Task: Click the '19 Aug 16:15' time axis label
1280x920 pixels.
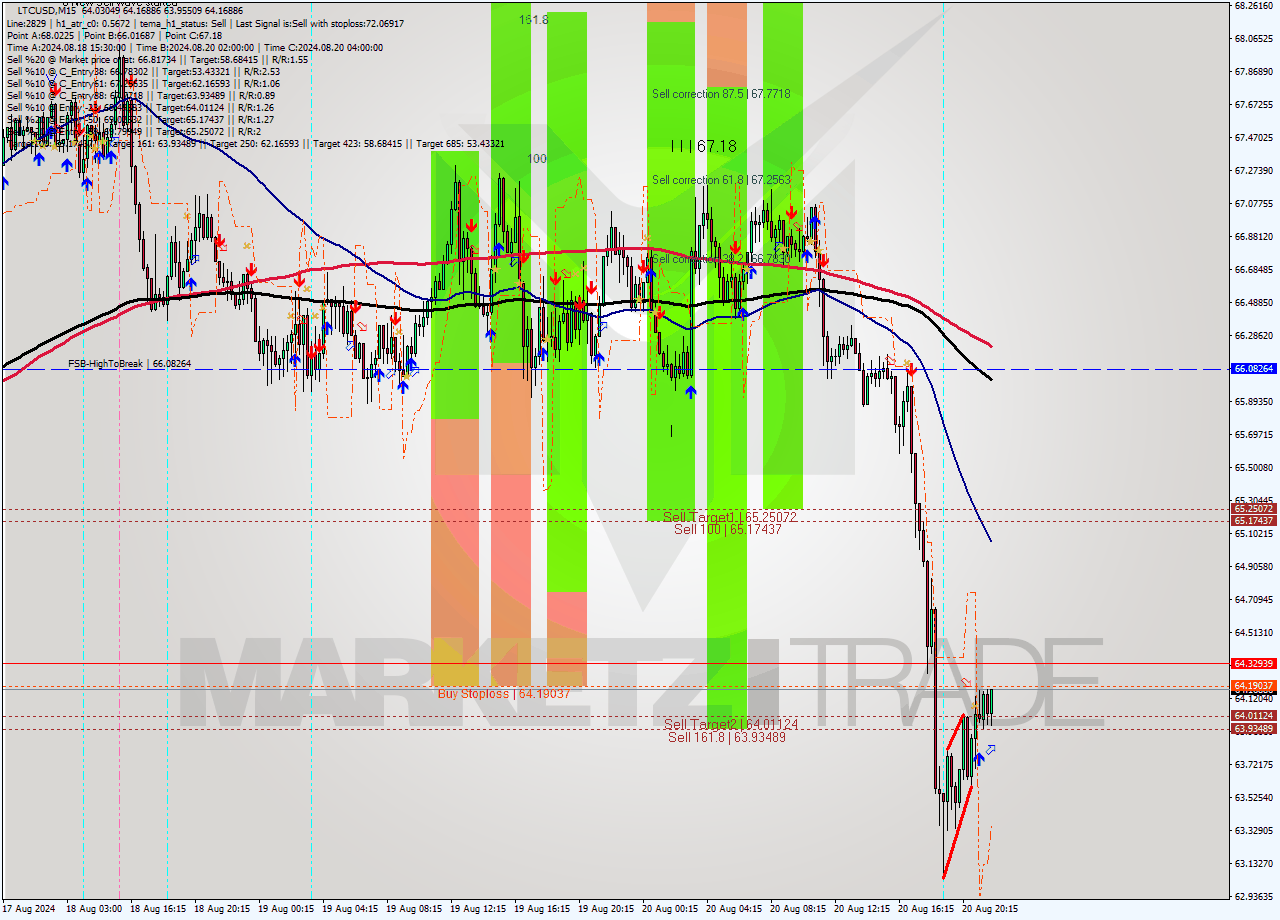Action: pos(542,909)
